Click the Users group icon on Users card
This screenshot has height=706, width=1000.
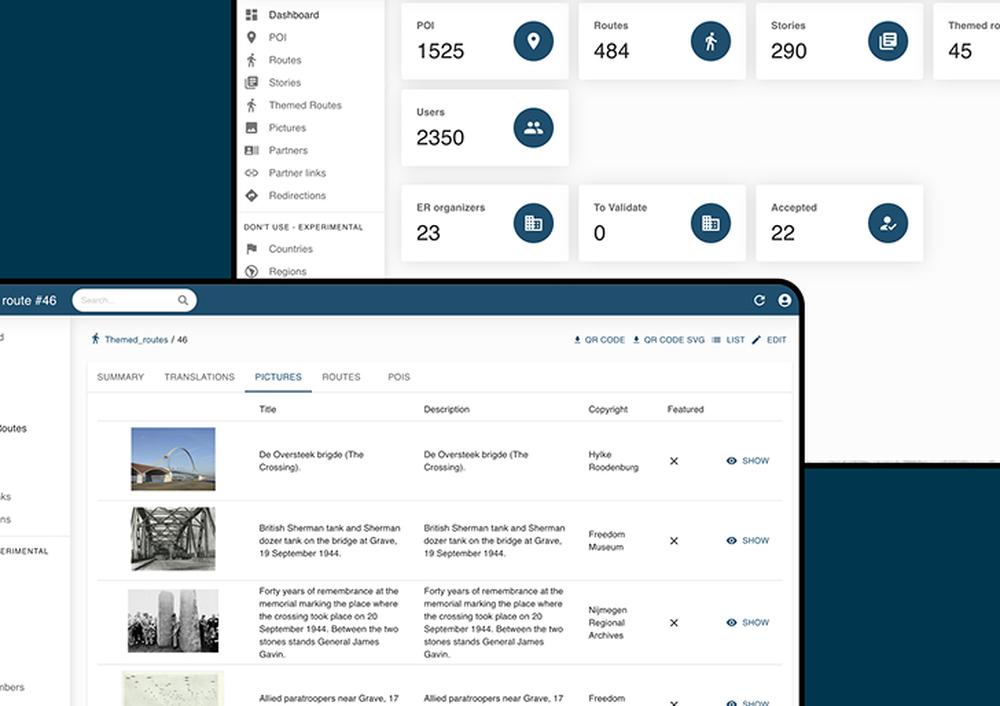pos(535,127)
